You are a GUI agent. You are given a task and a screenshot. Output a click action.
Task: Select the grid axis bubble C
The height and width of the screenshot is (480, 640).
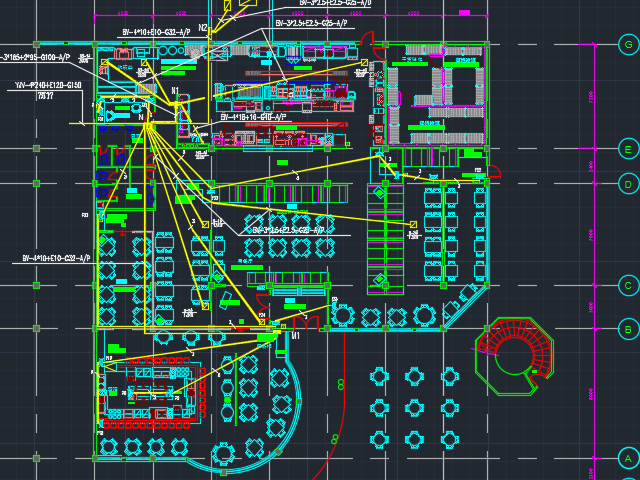[629, 285]
